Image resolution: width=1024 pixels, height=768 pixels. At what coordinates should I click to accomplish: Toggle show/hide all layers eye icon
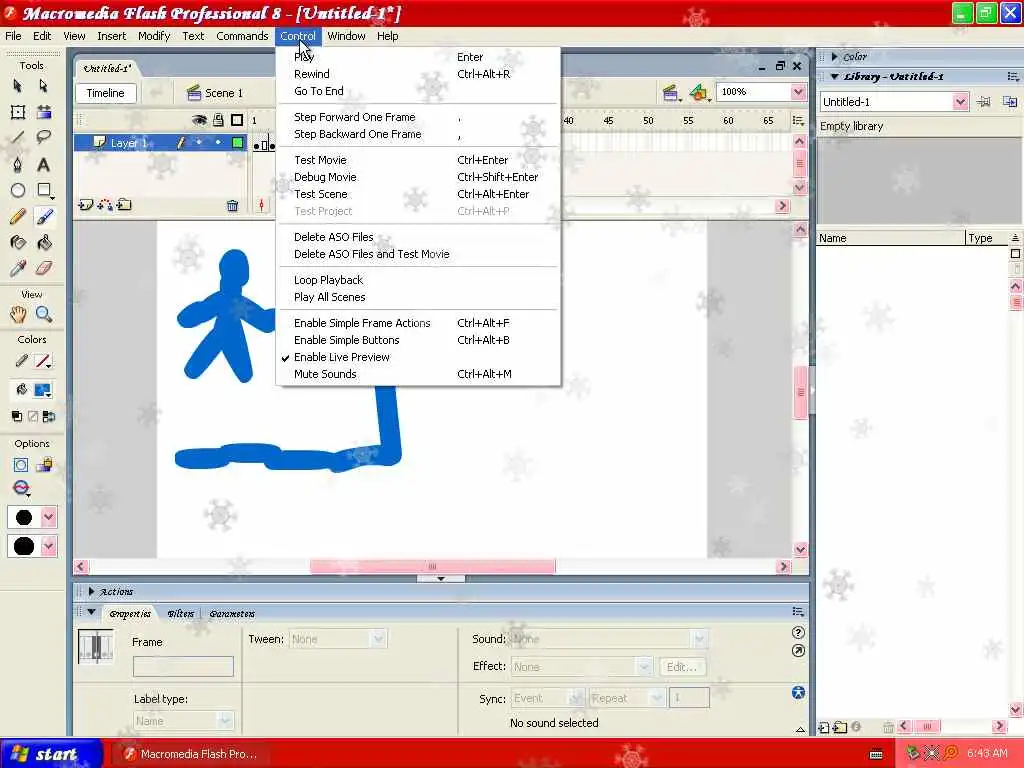tap(199, 120)
